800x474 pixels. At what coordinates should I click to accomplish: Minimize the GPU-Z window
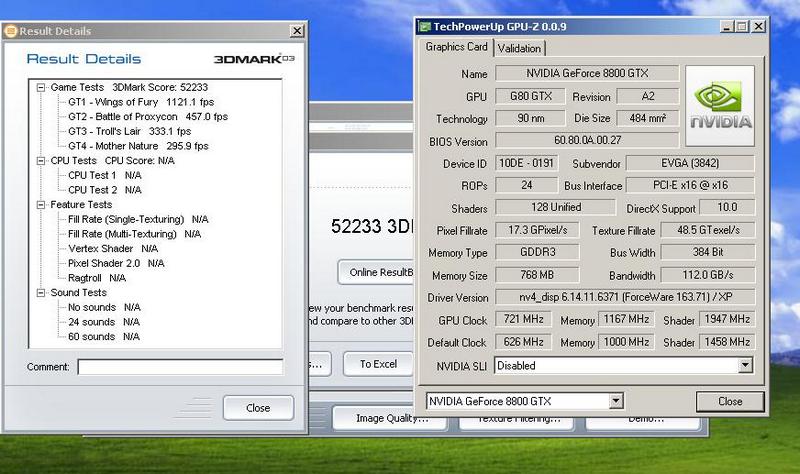[727, 27]
